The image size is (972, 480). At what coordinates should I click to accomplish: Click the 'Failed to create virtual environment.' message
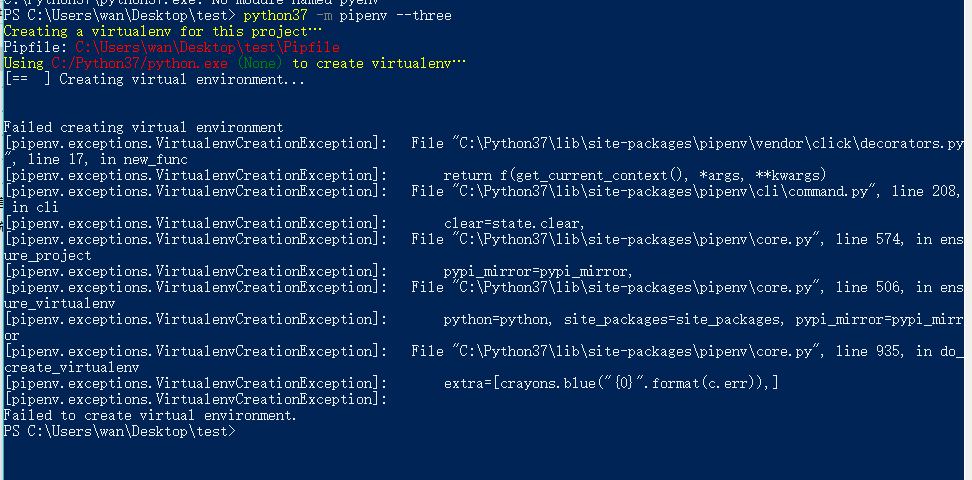[150, 416]
